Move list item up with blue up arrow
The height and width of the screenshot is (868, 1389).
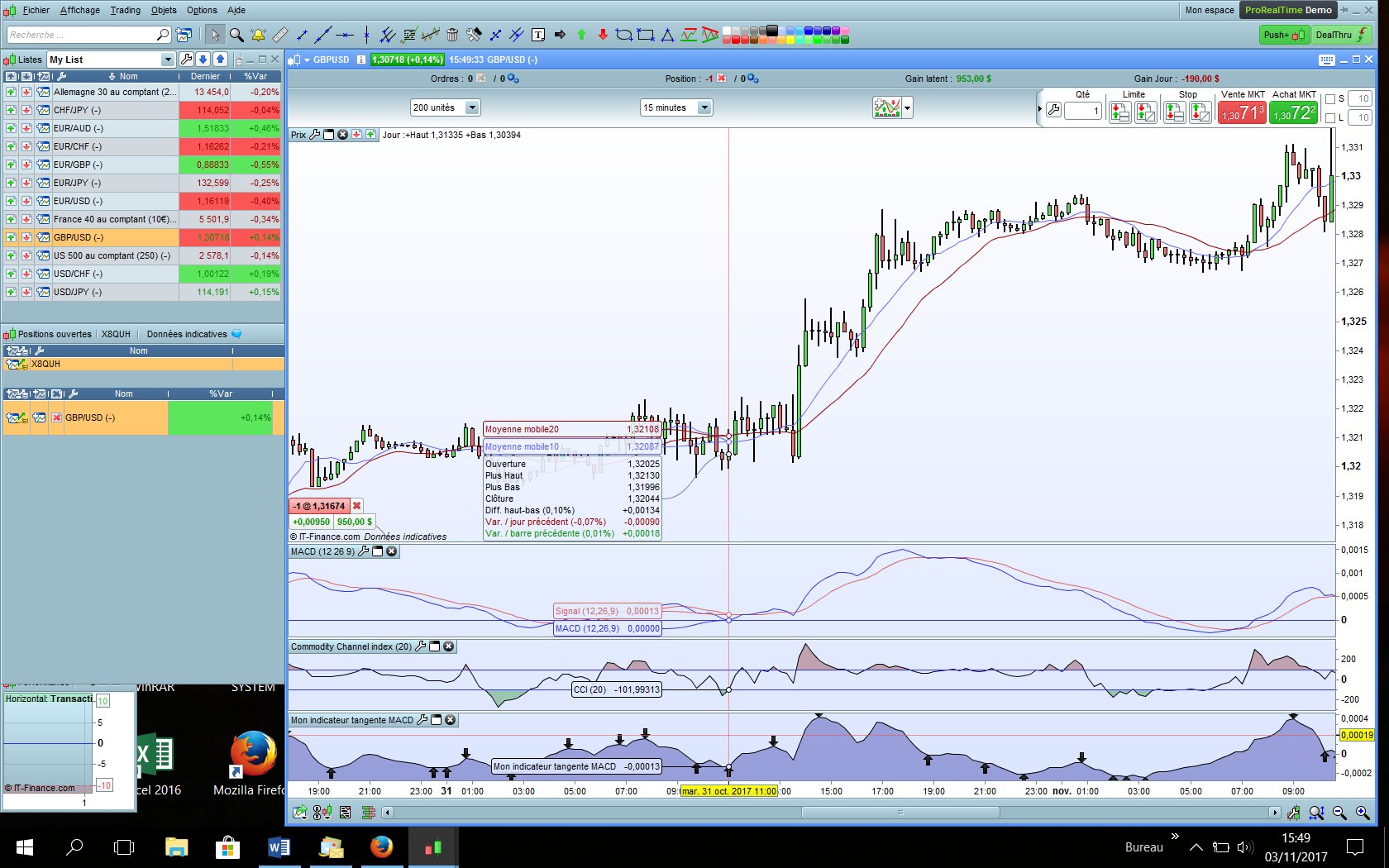click(220, 60)
